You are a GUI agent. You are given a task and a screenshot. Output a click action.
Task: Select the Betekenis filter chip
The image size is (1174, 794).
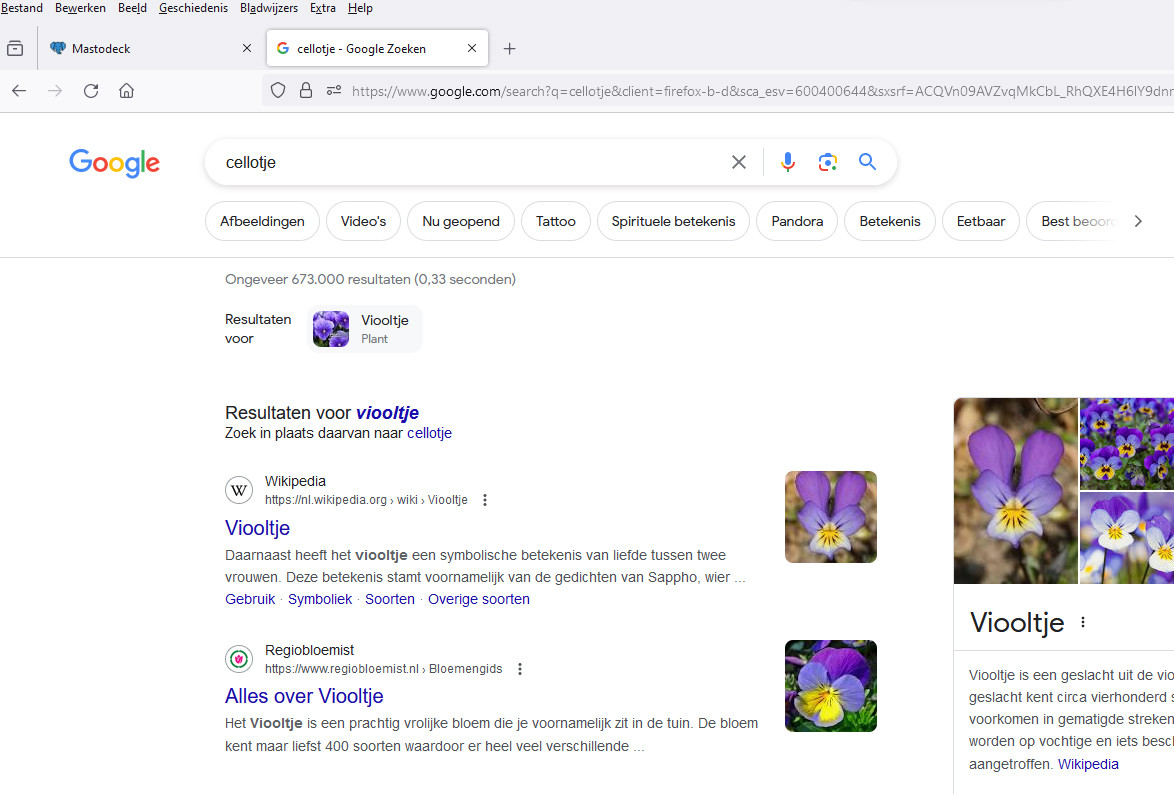tap(889, 221)
